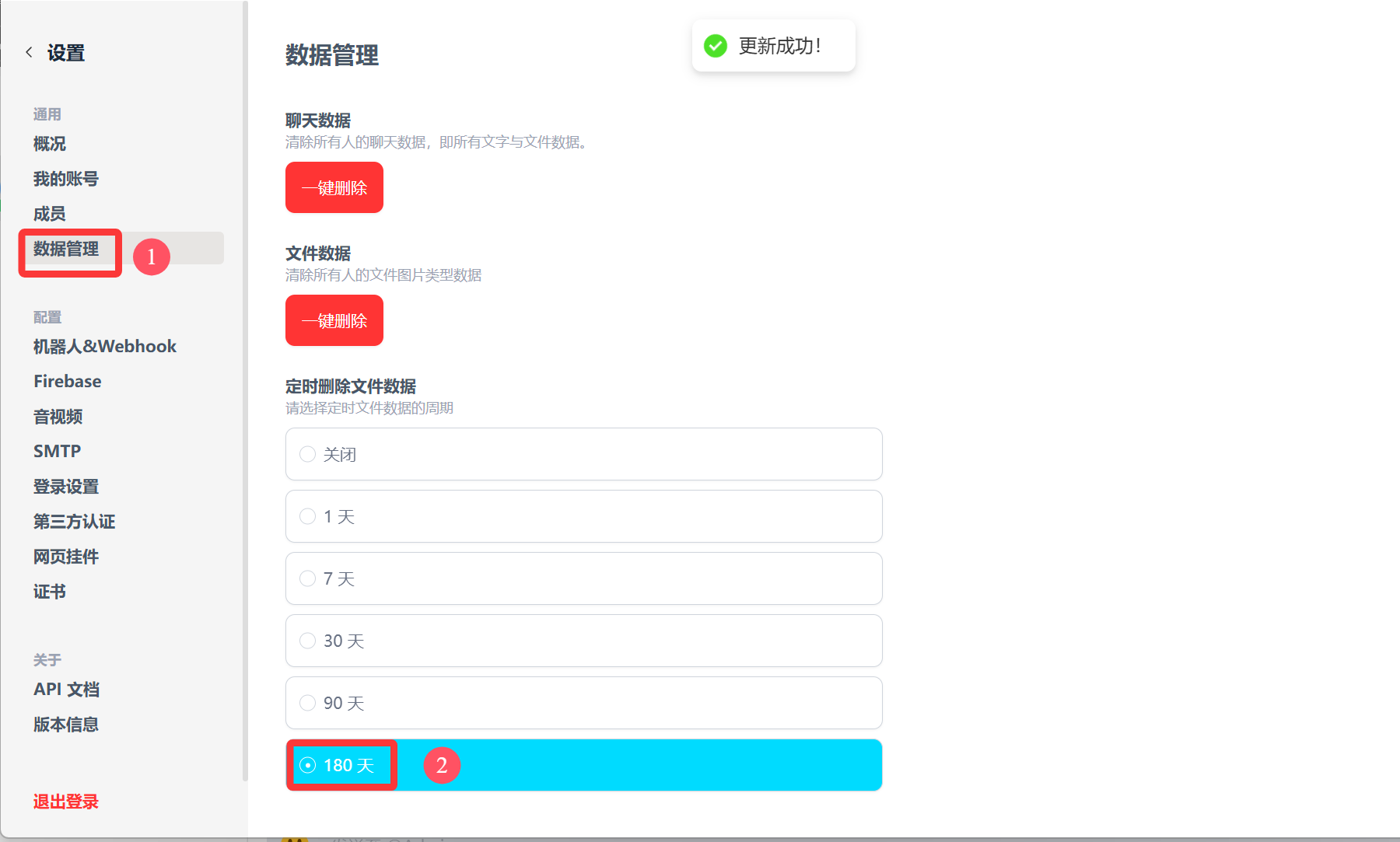
Task: Open the 成员 section
Action: click(50, 214)
